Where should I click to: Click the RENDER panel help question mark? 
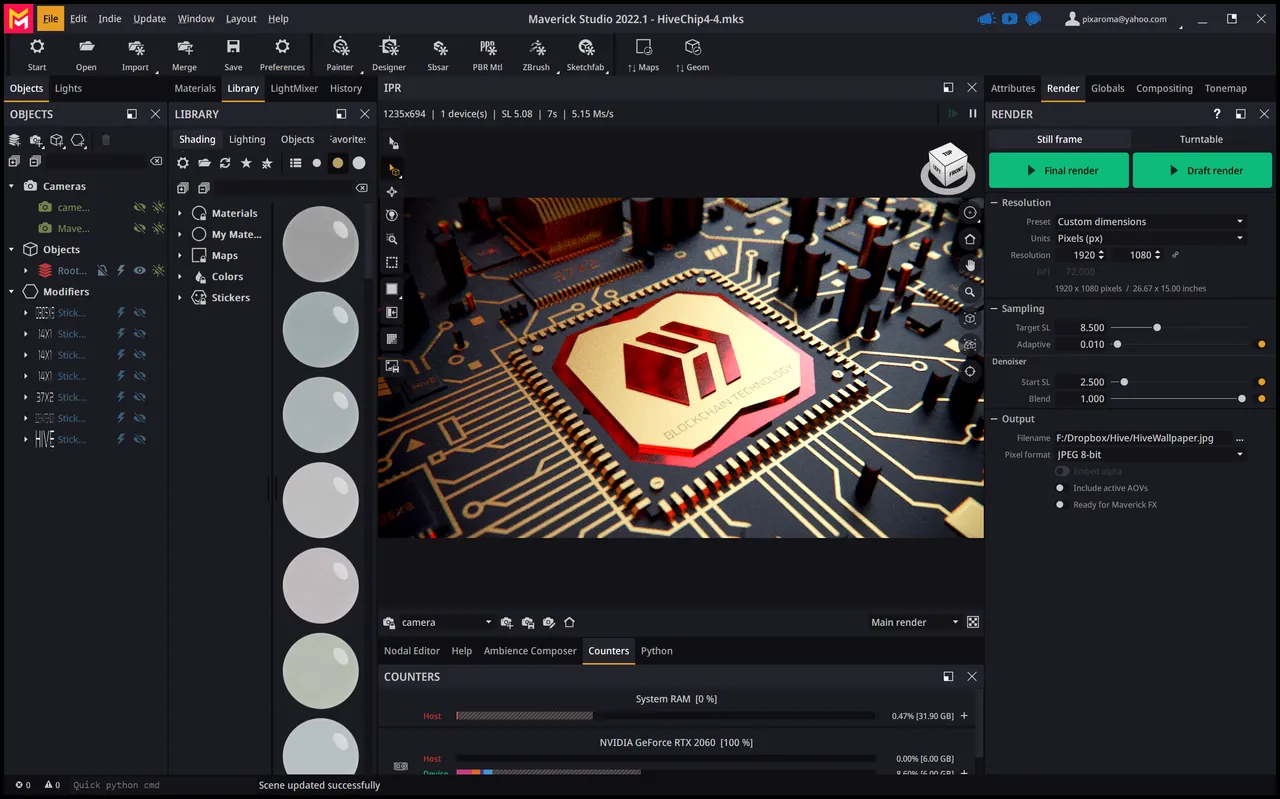pyautogui.click(x=1216, y=114)
